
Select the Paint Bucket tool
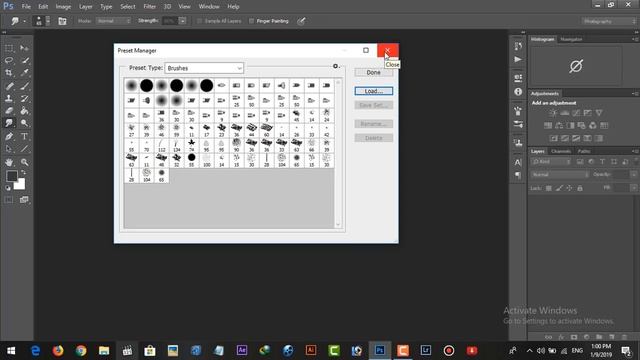tap(24, 111)
